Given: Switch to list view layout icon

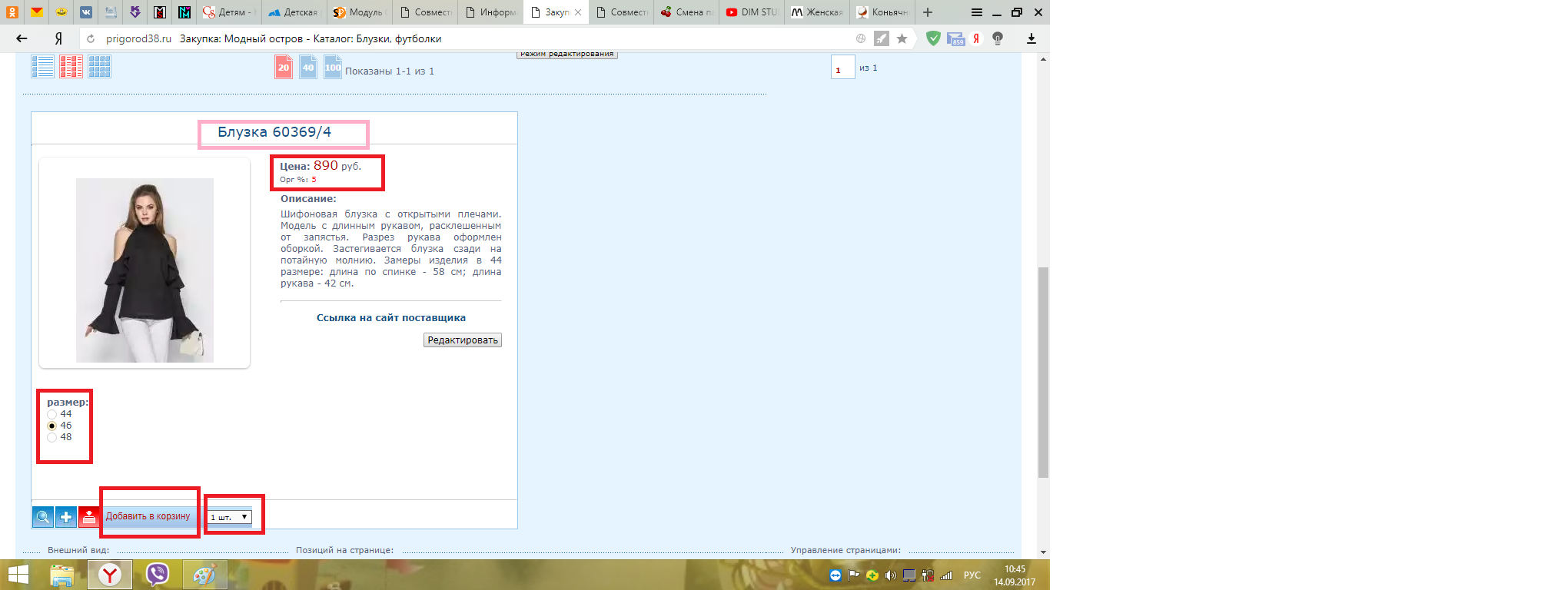Looking at the screenshot, I should tap(43, 67).
